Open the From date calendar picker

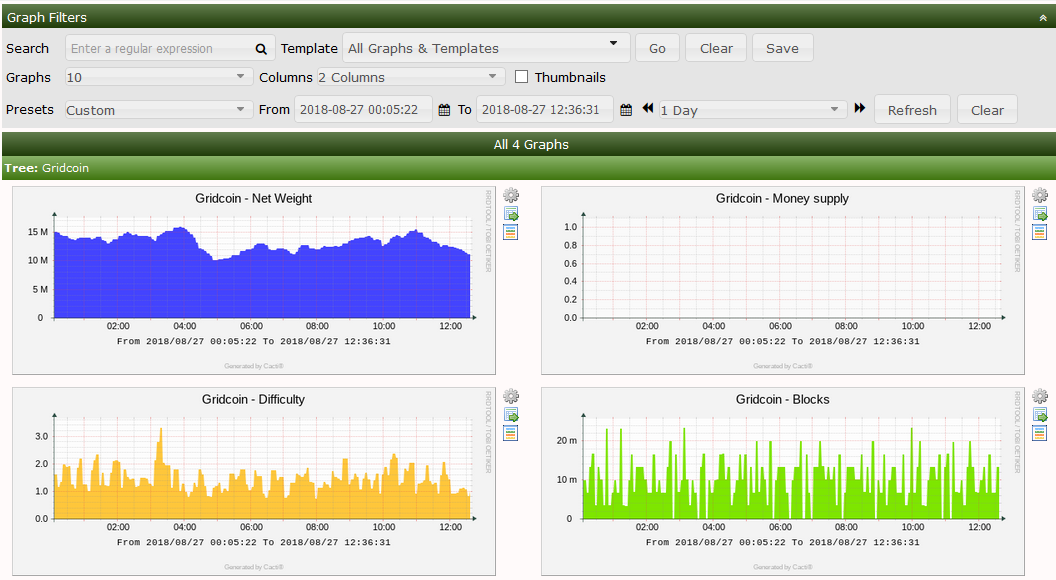coord(444,110)
